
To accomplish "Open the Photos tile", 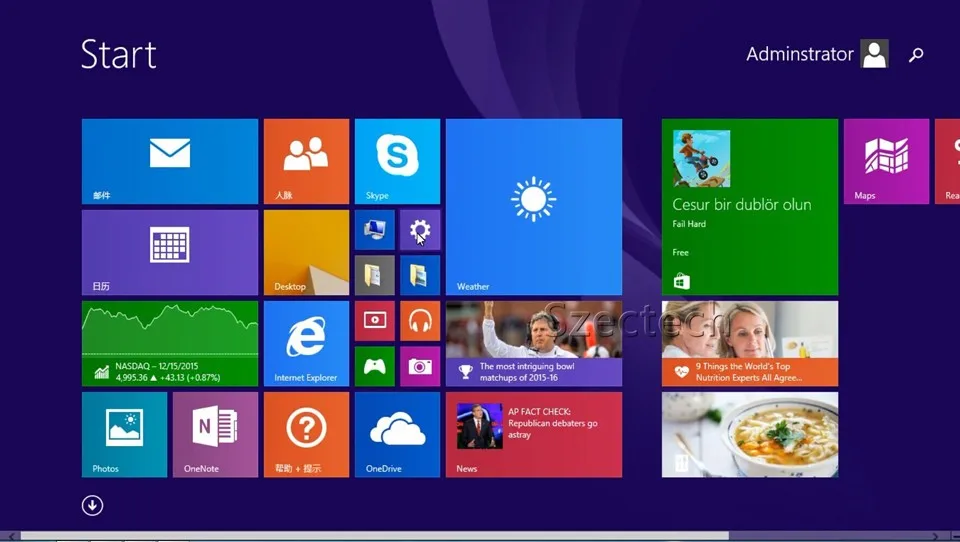I will point(124,435).
